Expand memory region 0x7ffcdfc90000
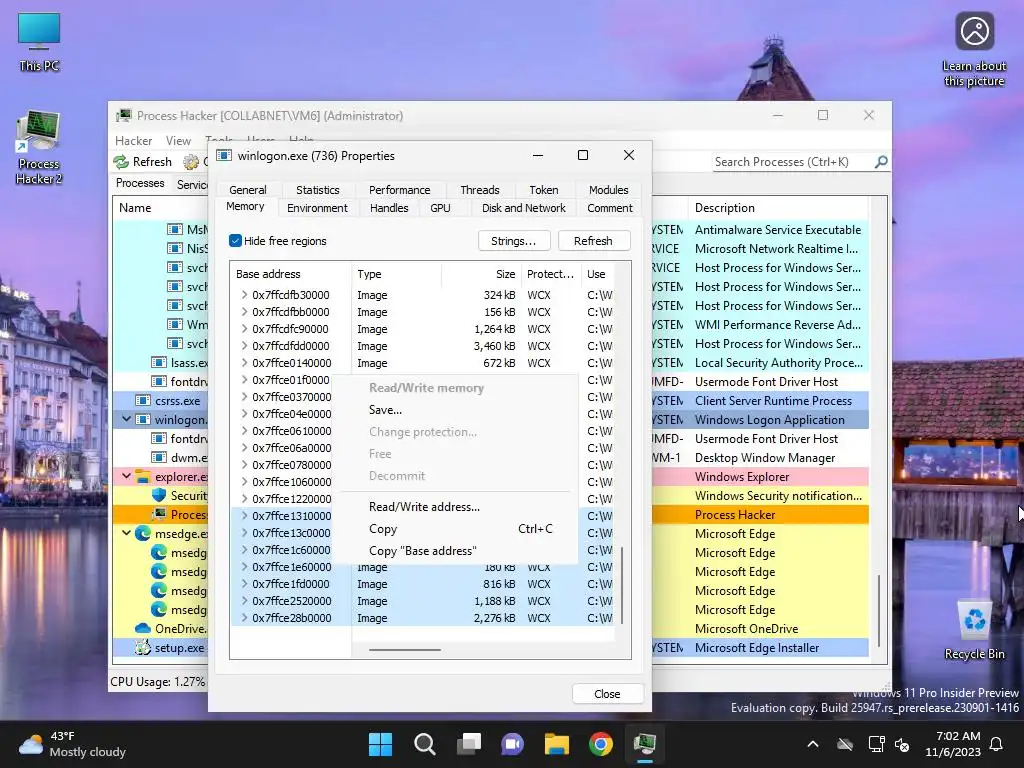The image size is (1024, 768). coord(244,328)
